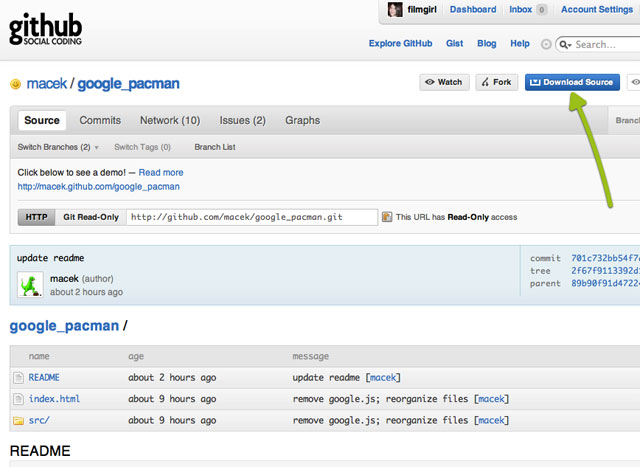Click the circular icon beside Help
The width and height of the screenshot is (640, 467).
click(546, 44)
